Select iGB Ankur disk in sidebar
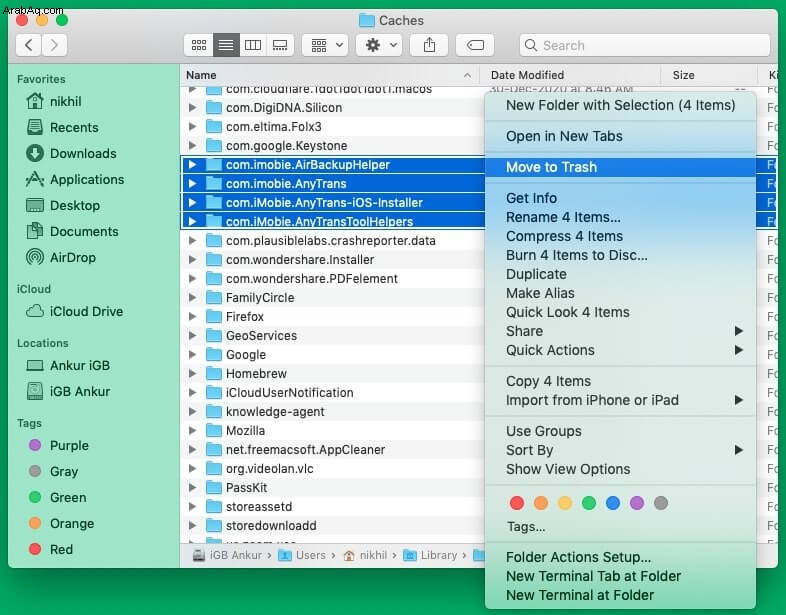This screenshot has width=786, height=615. coord(68,391)
